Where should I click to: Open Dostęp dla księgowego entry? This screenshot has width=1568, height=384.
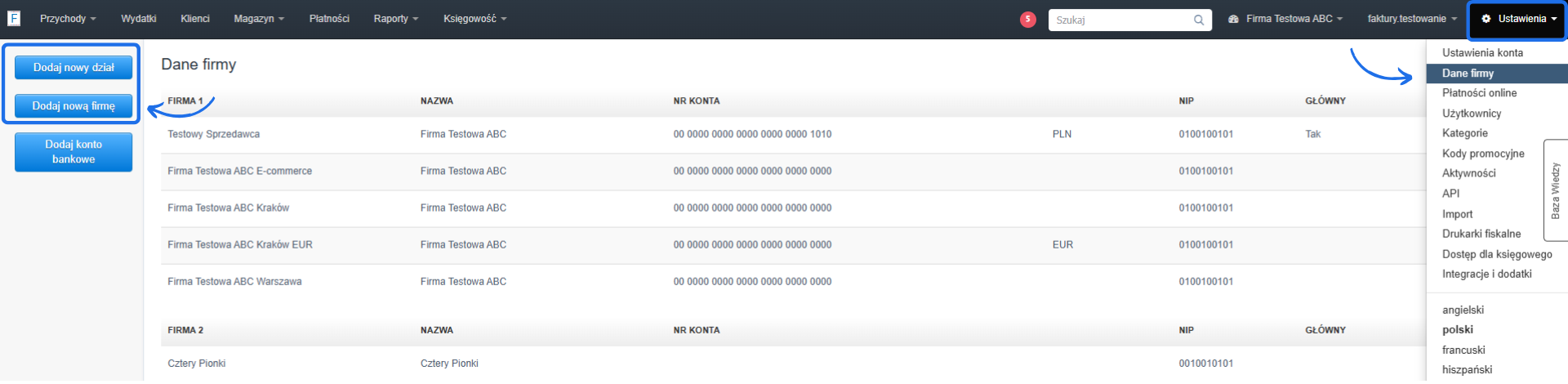[x=1497, y=254]
